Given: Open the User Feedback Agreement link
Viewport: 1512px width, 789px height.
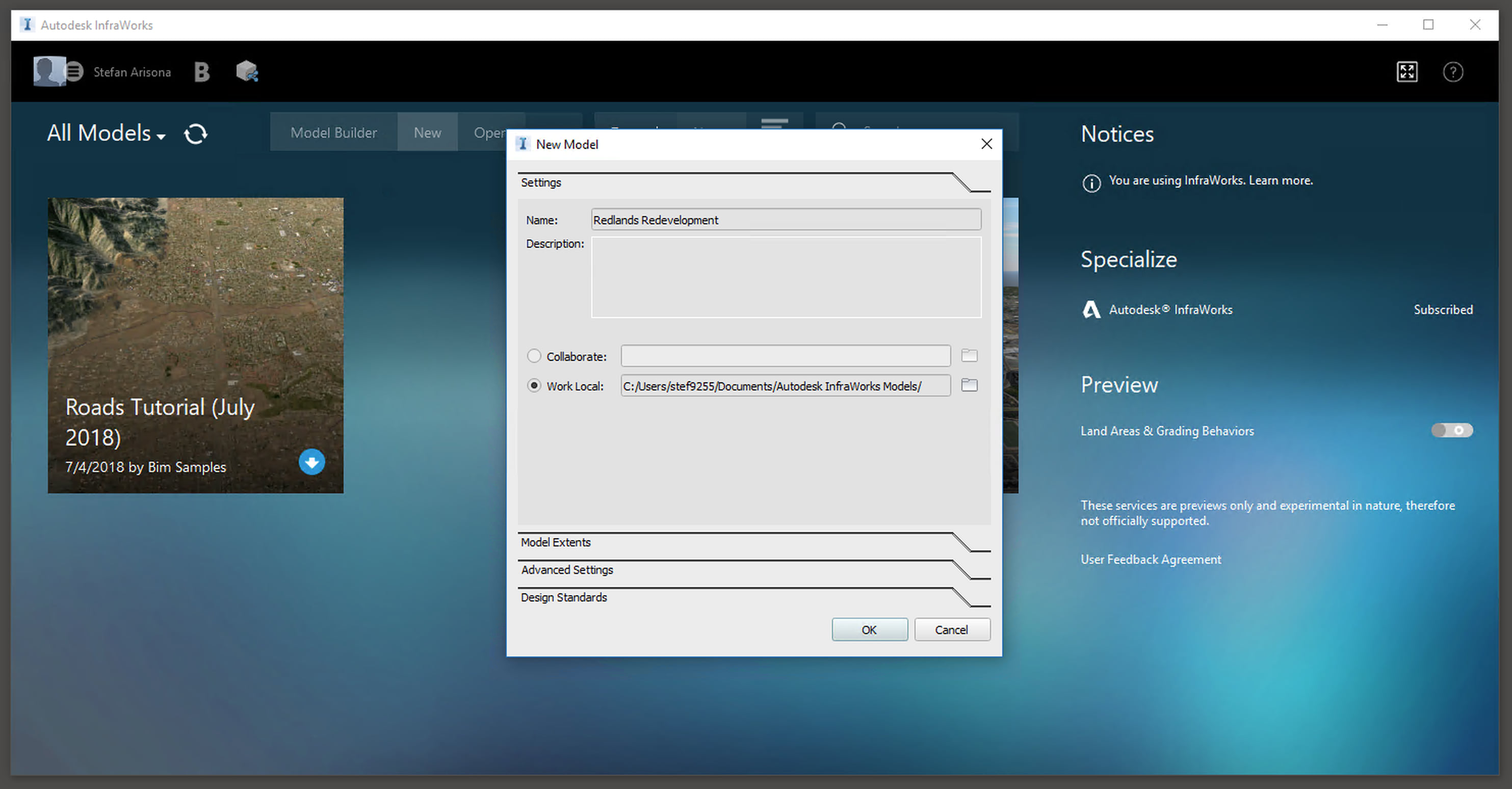Looking at the screenshot, I should tap(1151, 560).
